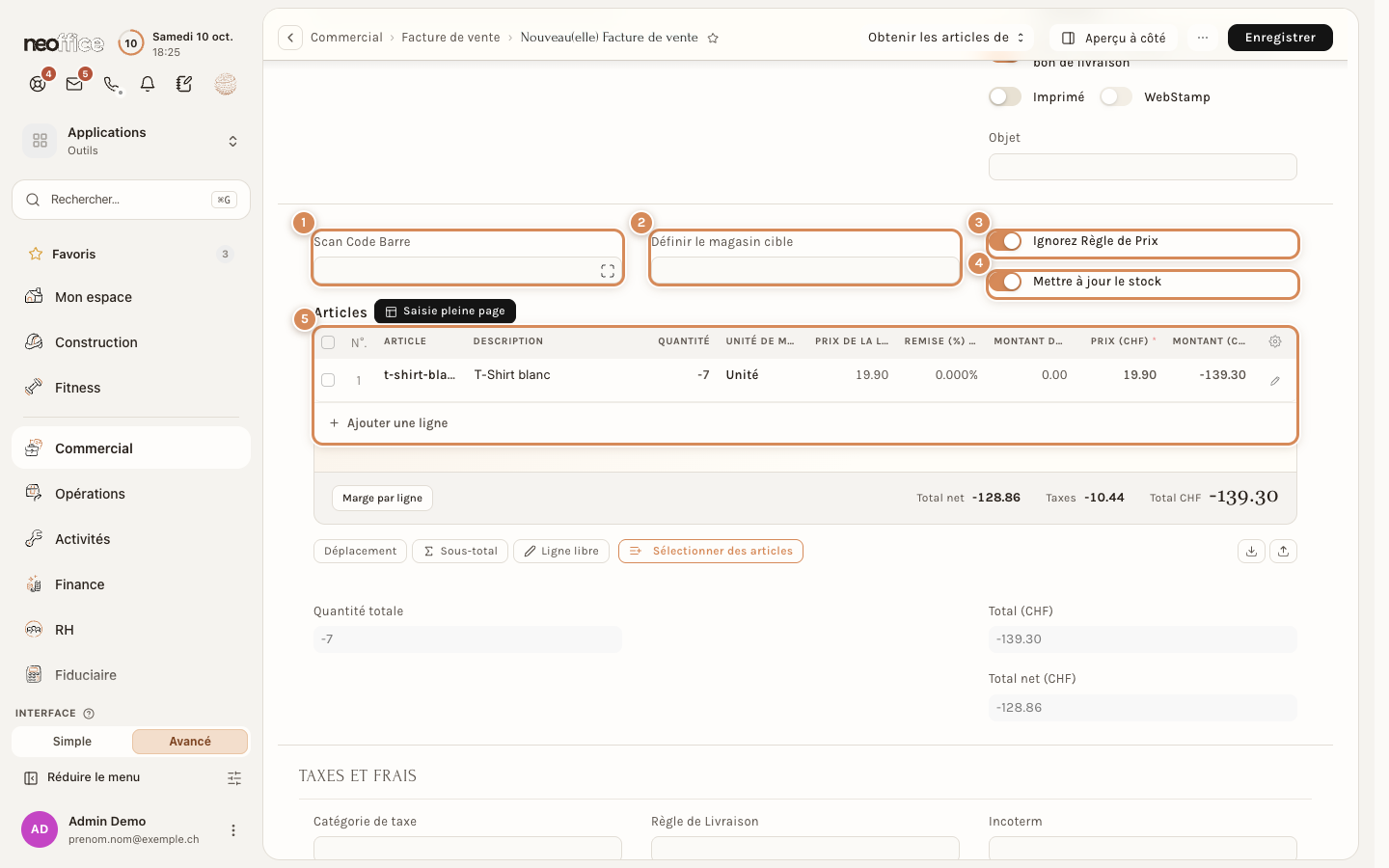Open the support contact icon with badge 4
This screenshot has width=1389, height=868.
coord(38,84)
